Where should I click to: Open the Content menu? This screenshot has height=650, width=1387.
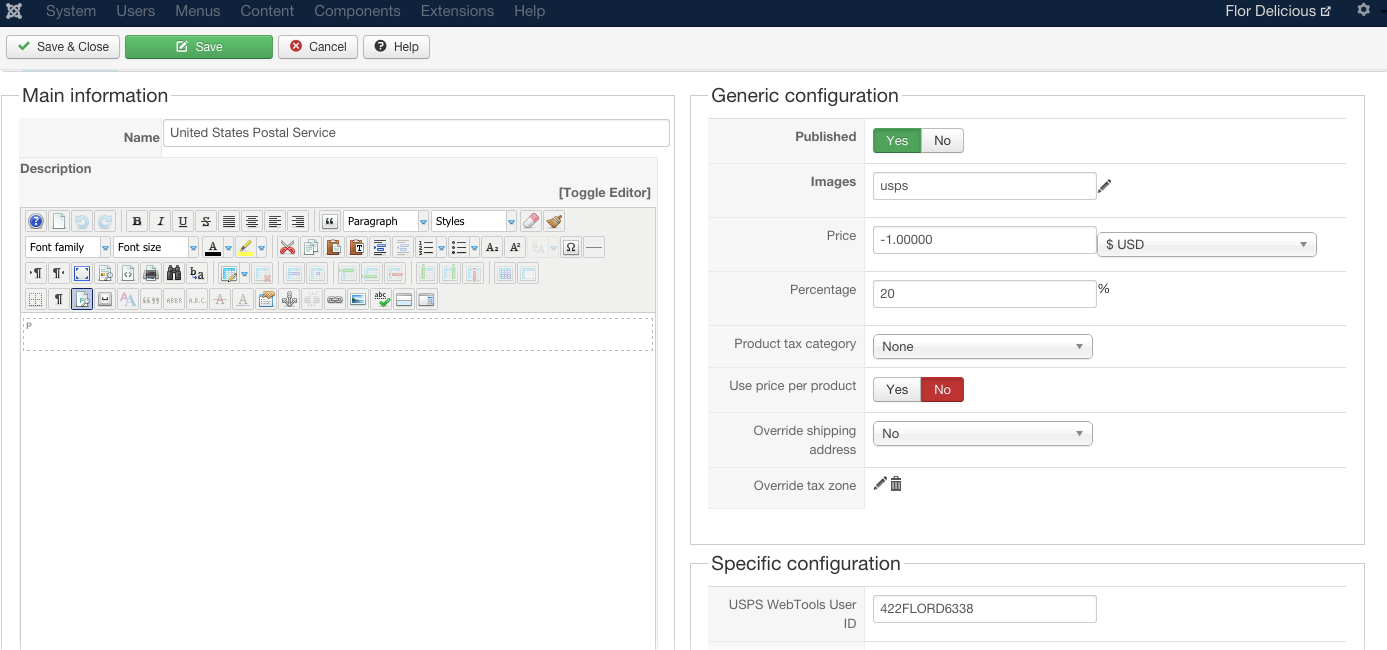pos(267,11)
